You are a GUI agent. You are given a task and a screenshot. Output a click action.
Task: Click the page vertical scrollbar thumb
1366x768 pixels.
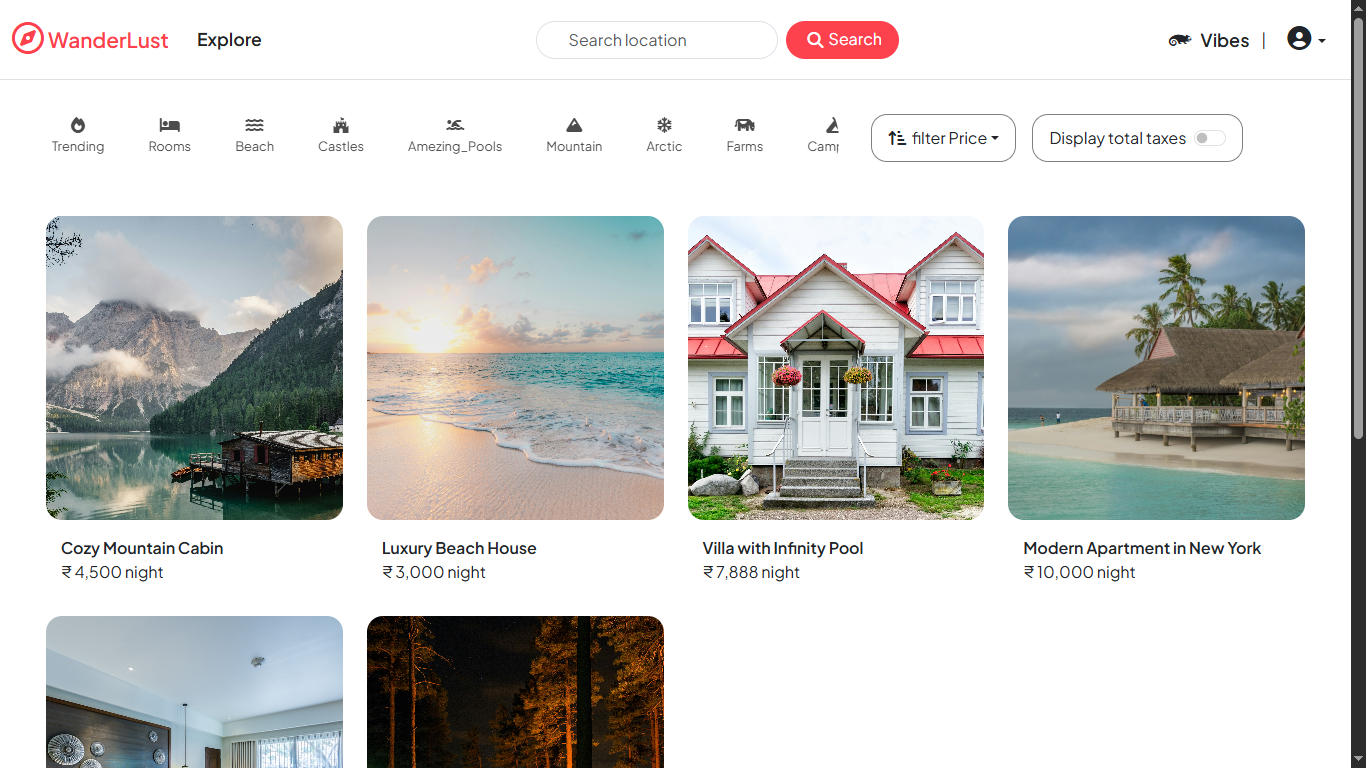(1358, 227)
